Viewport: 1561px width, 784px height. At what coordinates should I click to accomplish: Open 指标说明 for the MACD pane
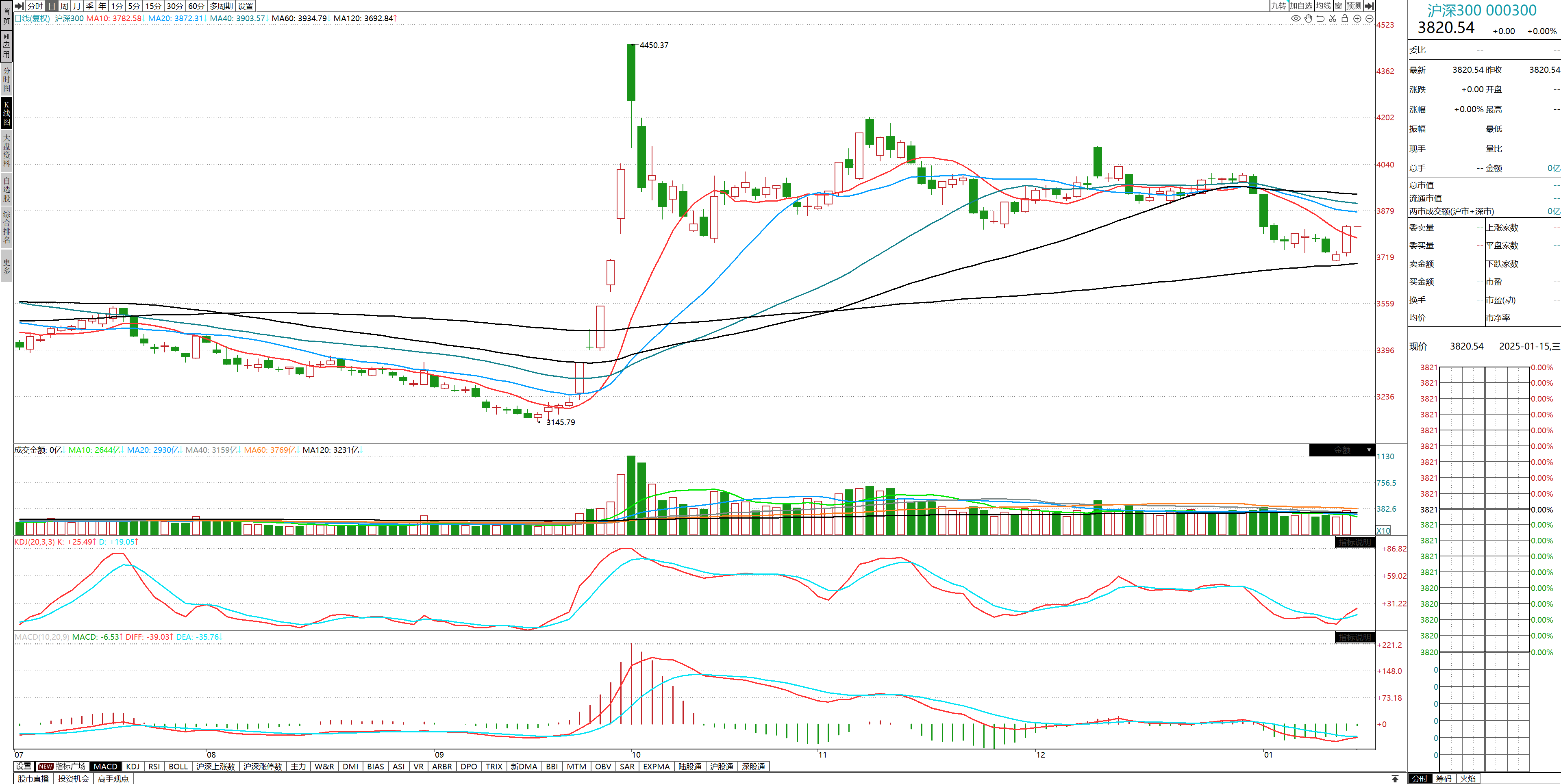coord(1355,637)
